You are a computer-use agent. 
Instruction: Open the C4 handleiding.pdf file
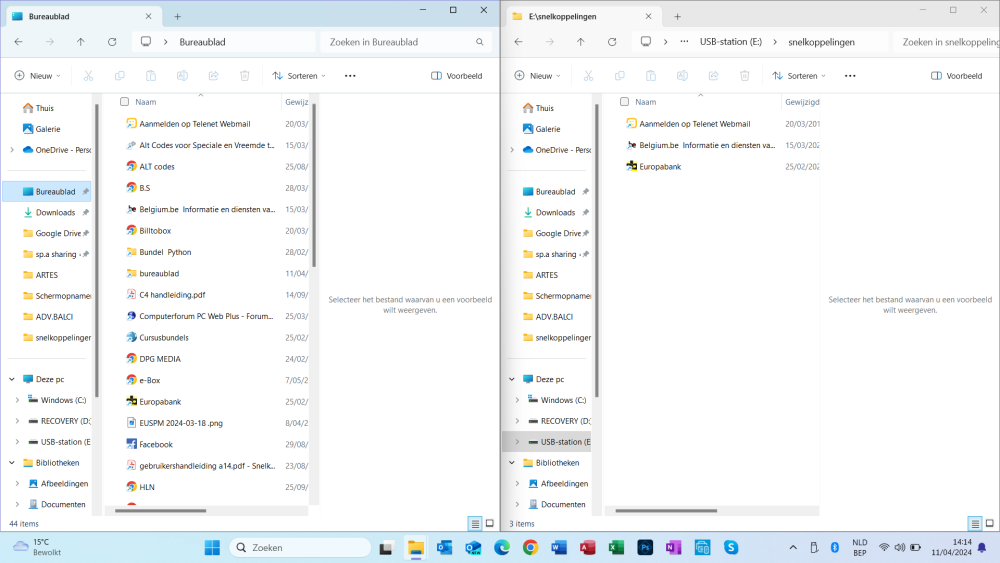coord(172,295)
